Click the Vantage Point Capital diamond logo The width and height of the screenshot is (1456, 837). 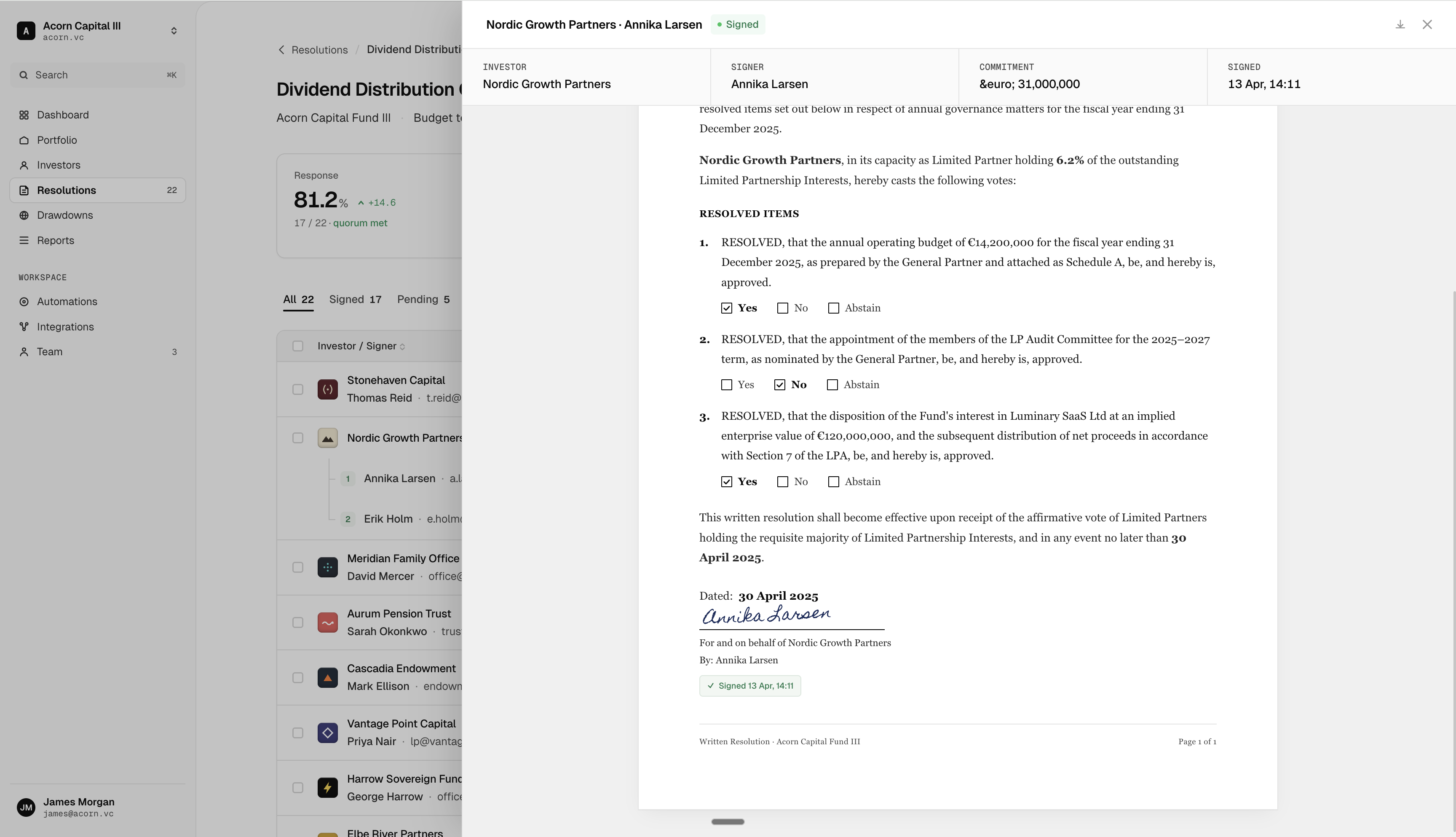[x=327, y=733]
